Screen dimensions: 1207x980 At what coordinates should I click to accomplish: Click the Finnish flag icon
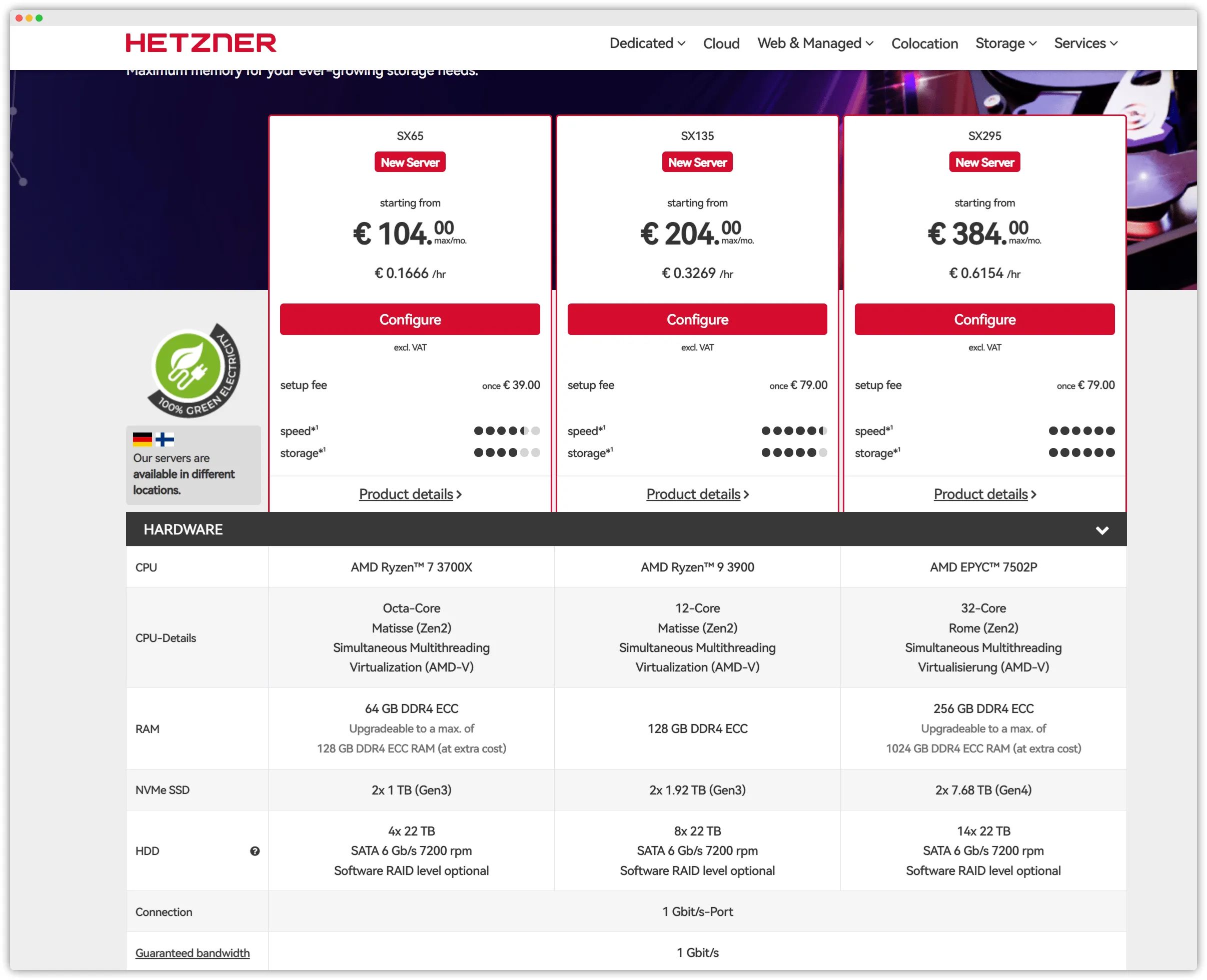[x=165, y=438]
